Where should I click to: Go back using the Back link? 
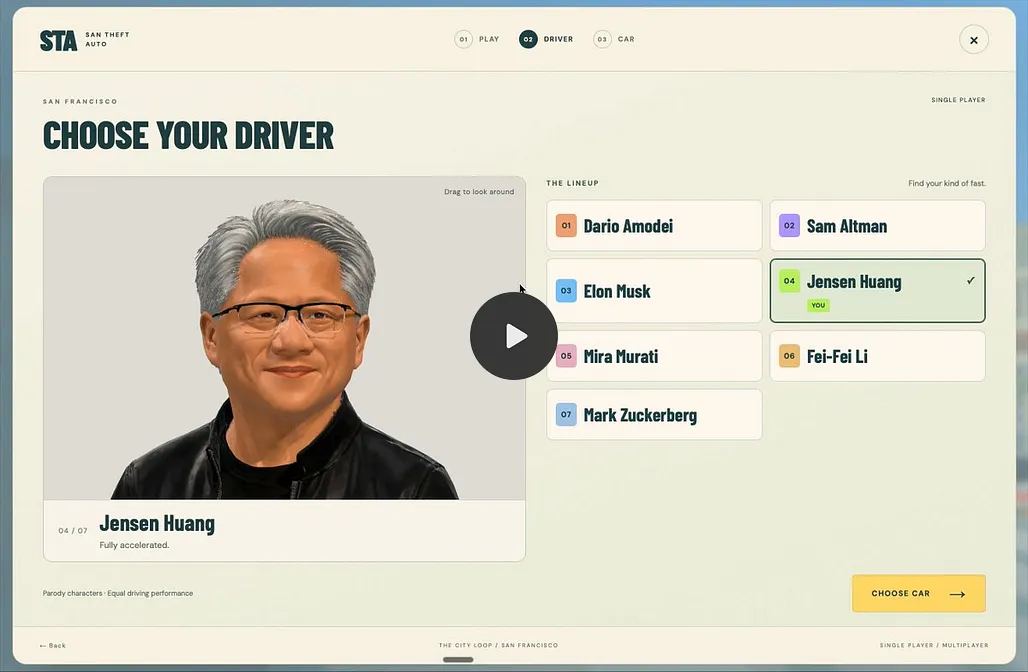[52, 646]
